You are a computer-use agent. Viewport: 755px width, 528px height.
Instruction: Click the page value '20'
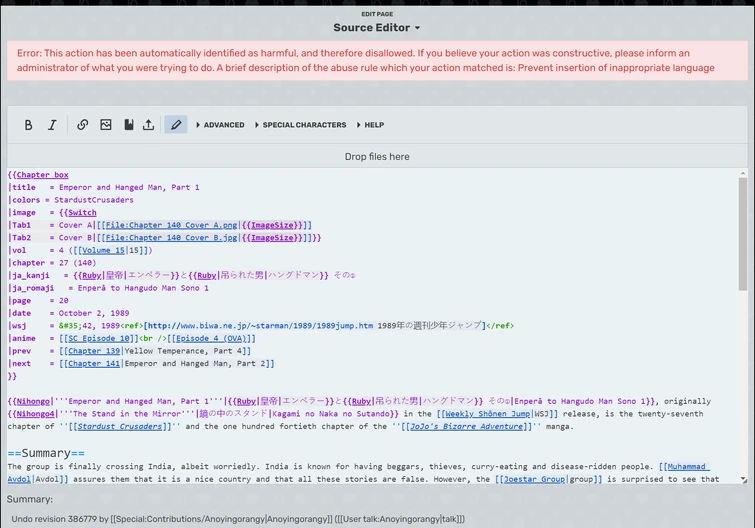point(64,300)
